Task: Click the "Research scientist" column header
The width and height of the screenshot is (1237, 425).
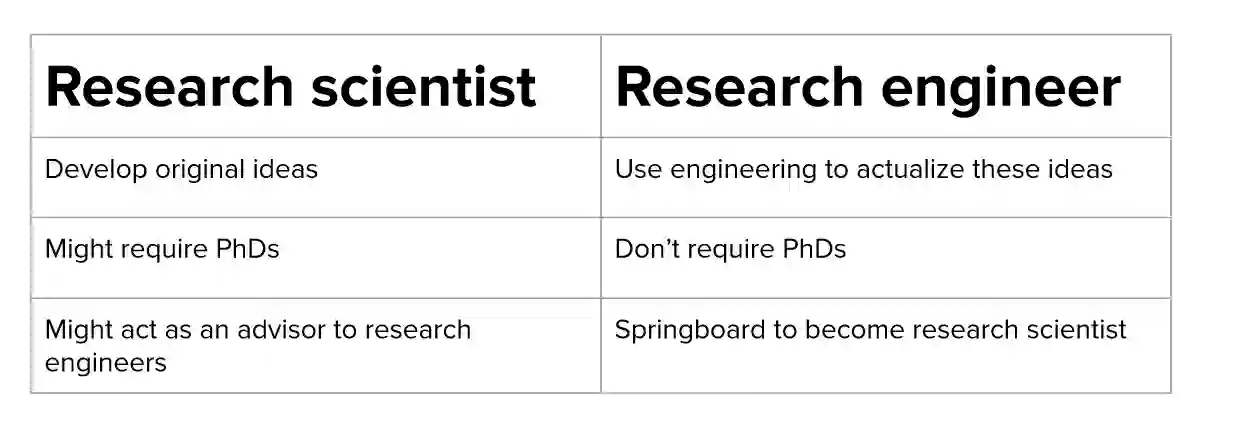Action: click(290, 88)
